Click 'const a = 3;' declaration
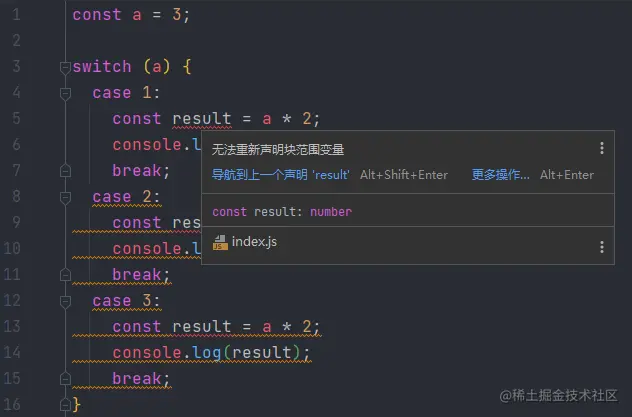632x417 pixels. pos(131,15)
